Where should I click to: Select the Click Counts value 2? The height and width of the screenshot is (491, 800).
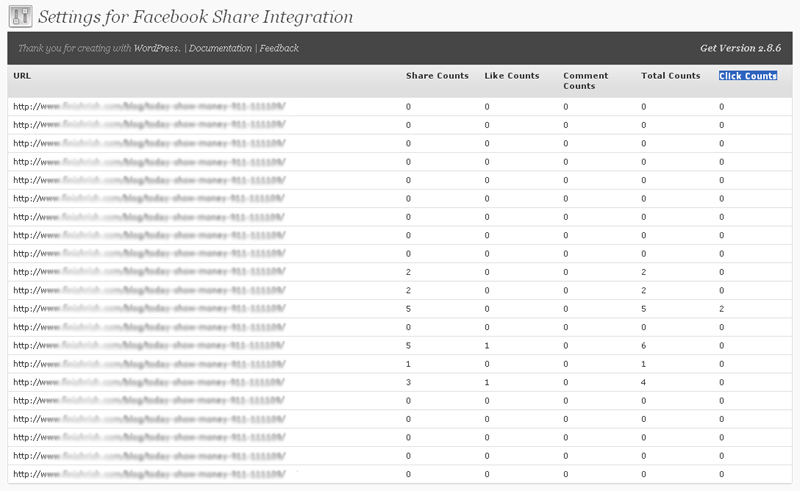tap(721, 309)
